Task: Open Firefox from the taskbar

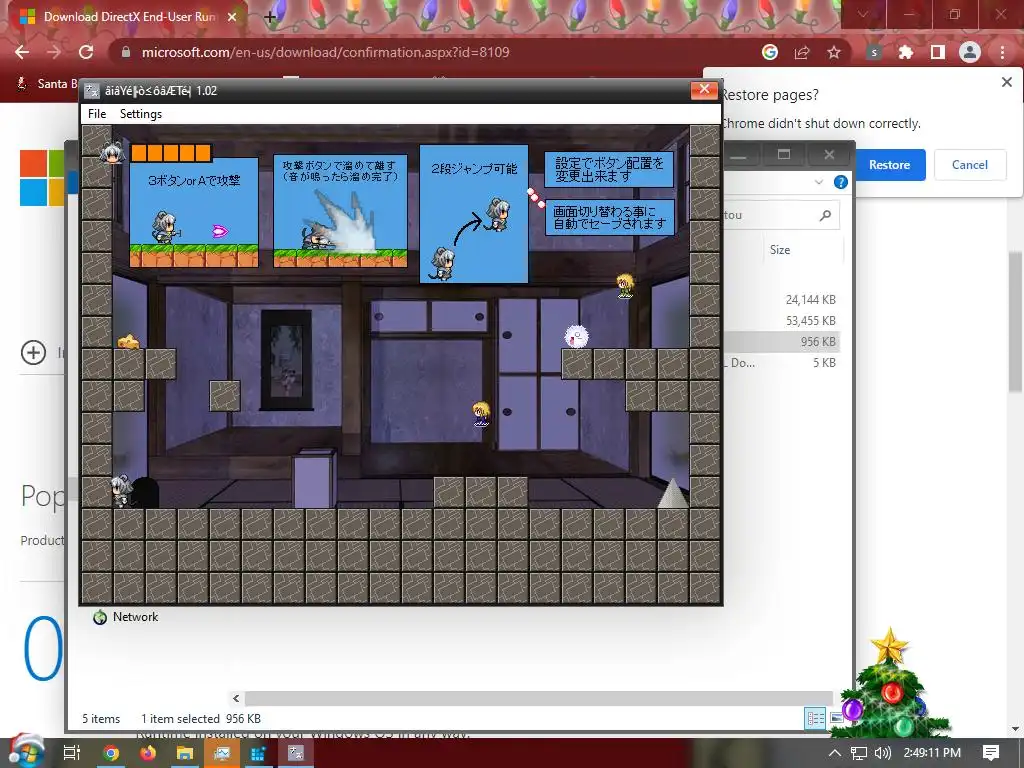Action: (148, 753)
